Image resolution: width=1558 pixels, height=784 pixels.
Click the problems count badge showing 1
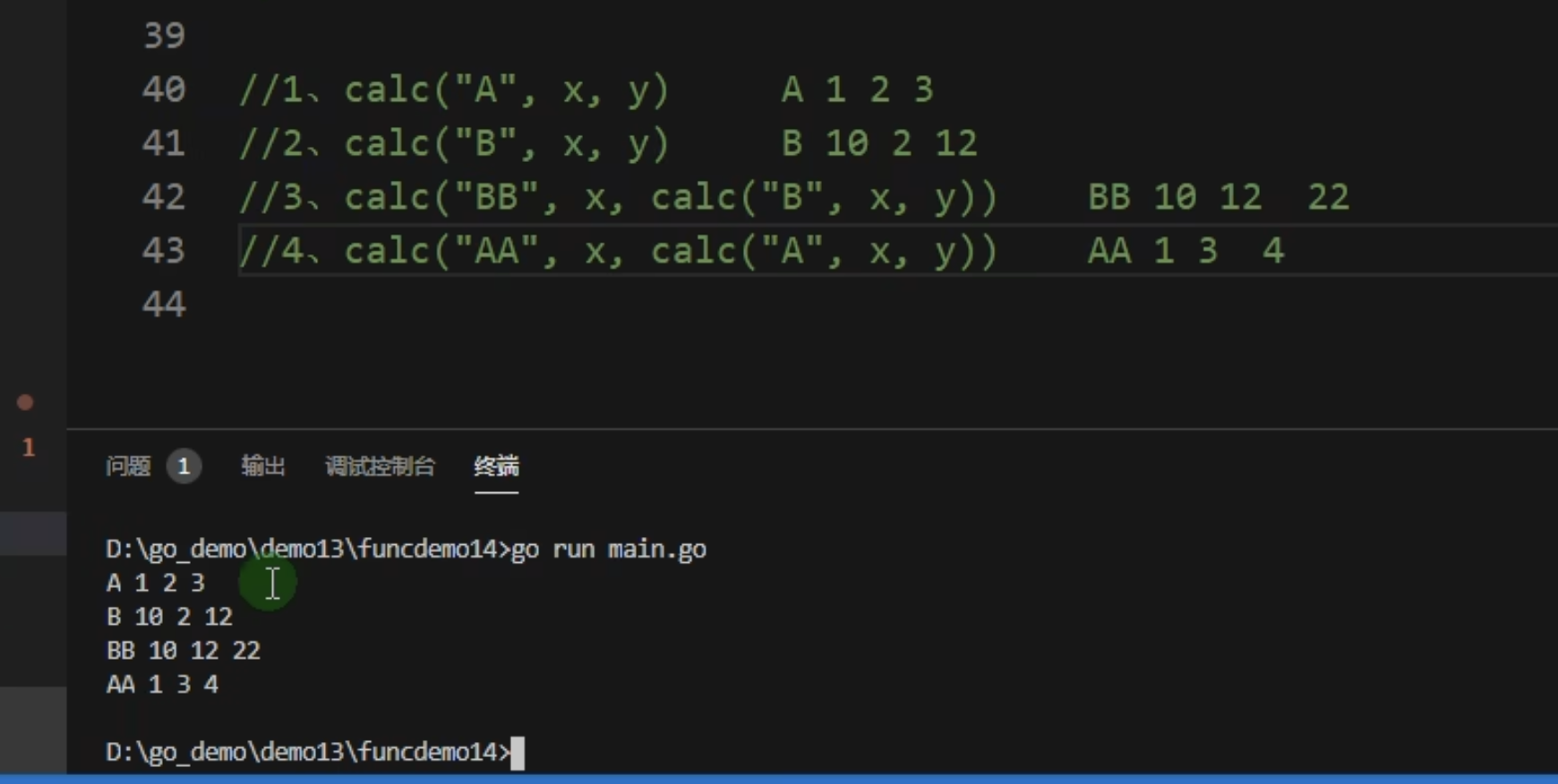[x=184, y=466]
